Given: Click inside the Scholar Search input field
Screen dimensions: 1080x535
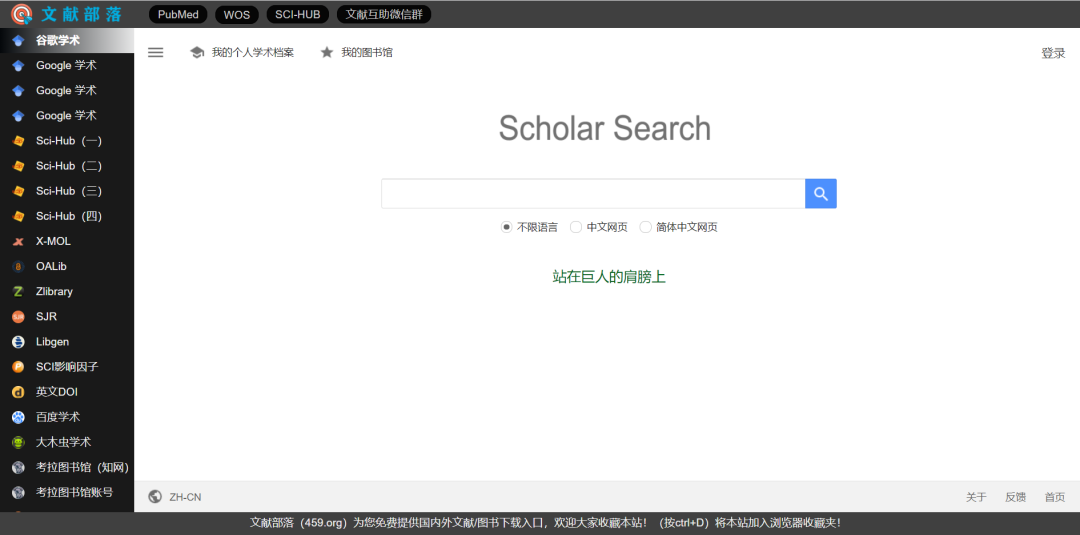Looking at the screenshot, I should click(x=593, y=193).
